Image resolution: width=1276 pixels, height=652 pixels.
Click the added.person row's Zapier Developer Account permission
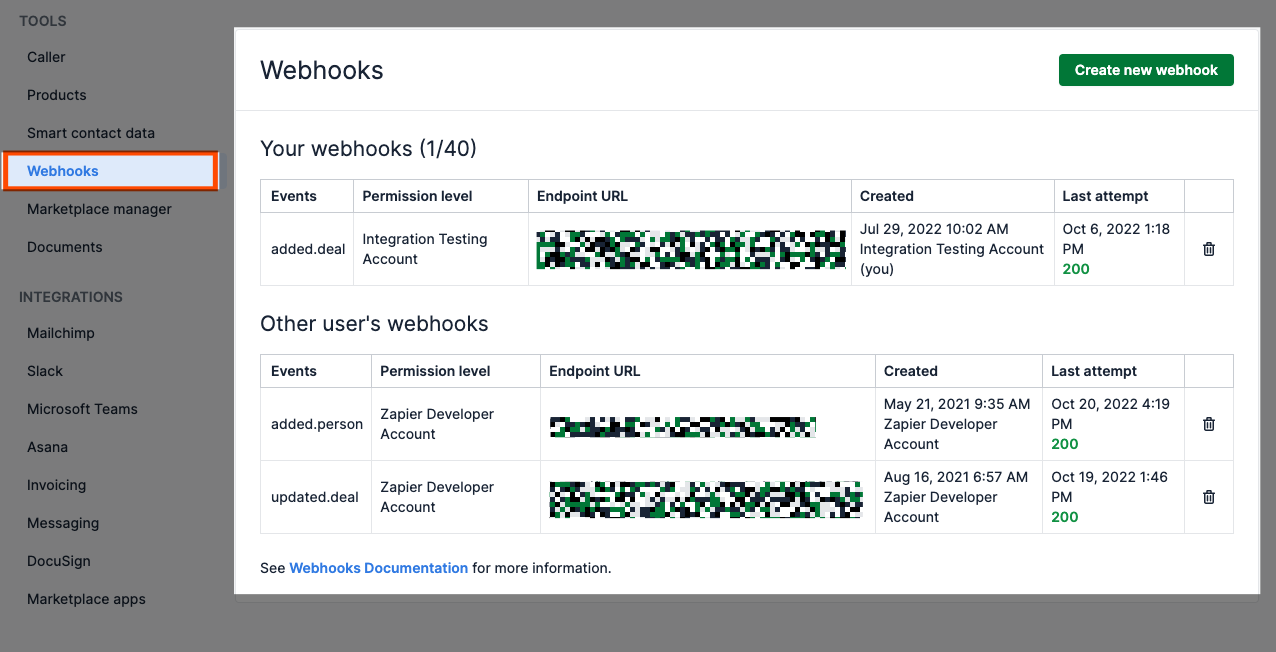pos(456,424)
